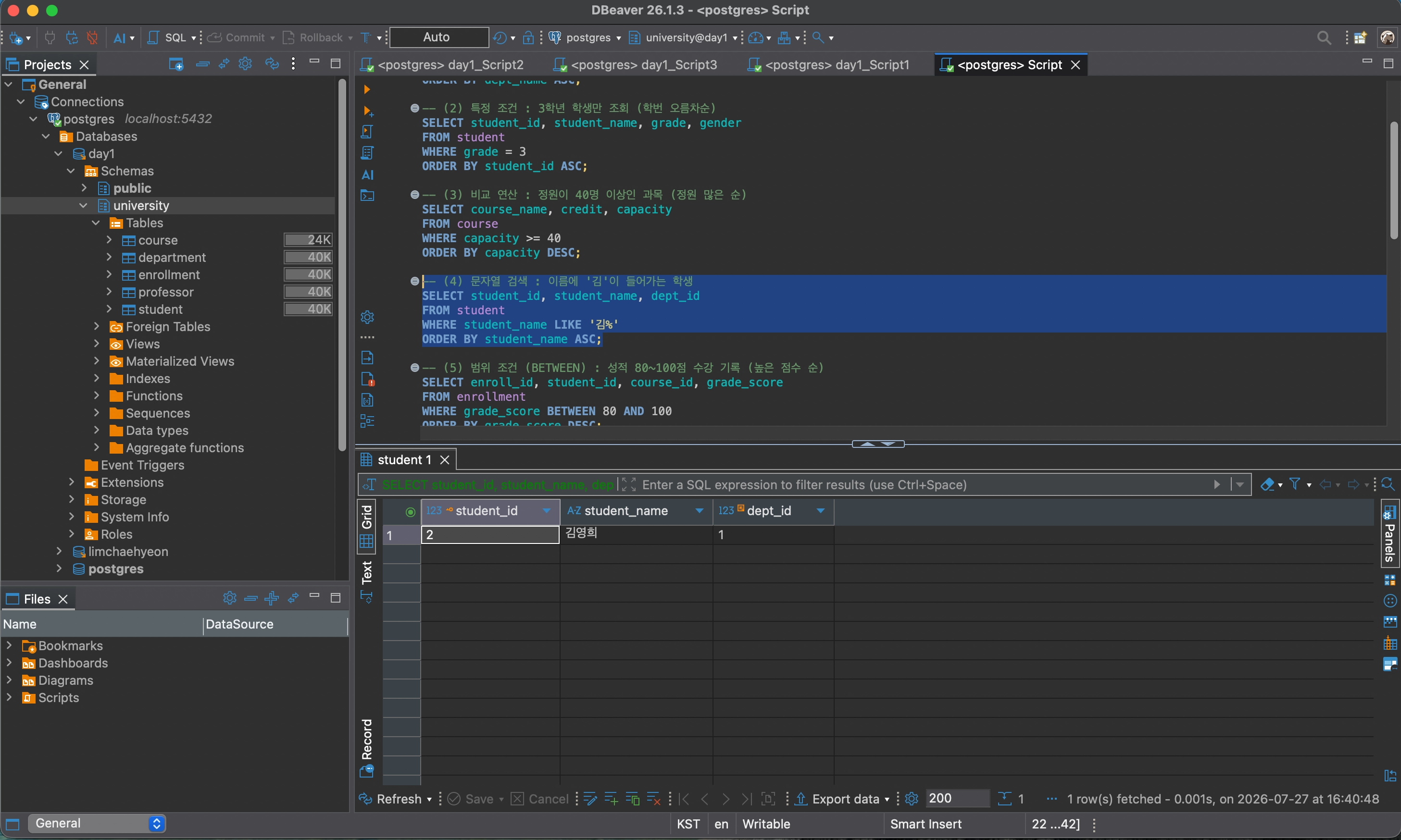Viewport: 1401px width, 840px height.
Task: Click Collapse all icon in Projects panel
Action: [x=203, y=64]
